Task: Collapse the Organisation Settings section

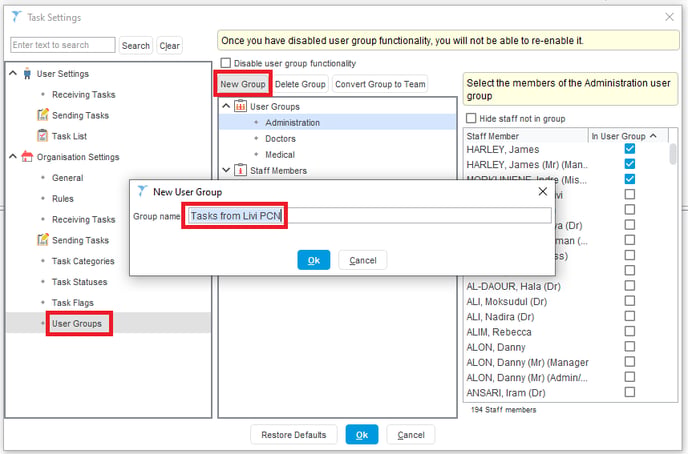Action: coord(13,156)
